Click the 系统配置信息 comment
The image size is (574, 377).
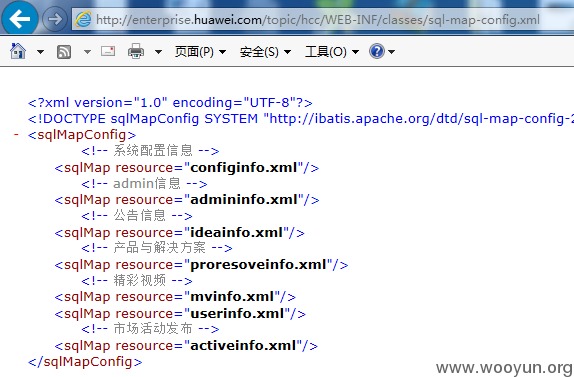pyautogui.click(x=150, y=150)
